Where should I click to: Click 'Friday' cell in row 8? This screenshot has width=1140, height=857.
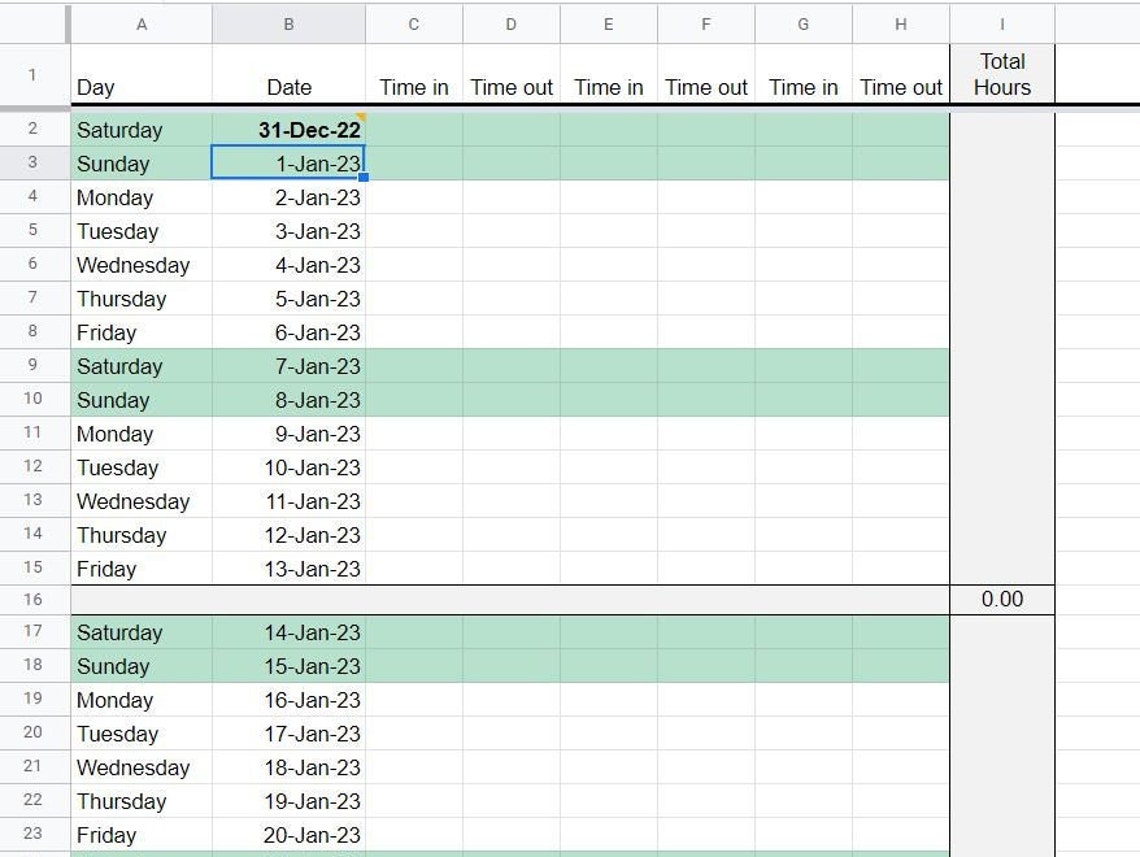click(x=142, y=331)
